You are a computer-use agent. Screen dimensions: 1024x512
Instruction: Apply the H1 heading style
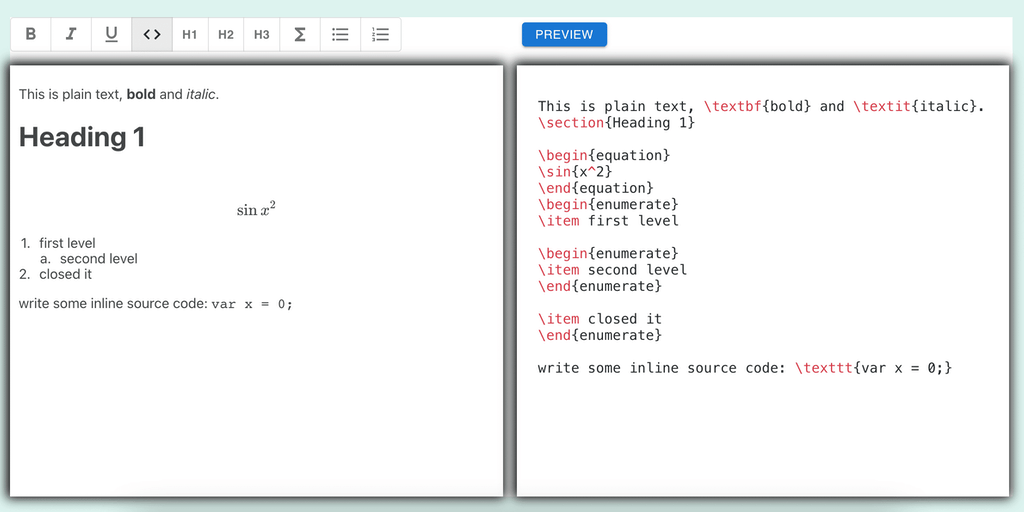190,34
